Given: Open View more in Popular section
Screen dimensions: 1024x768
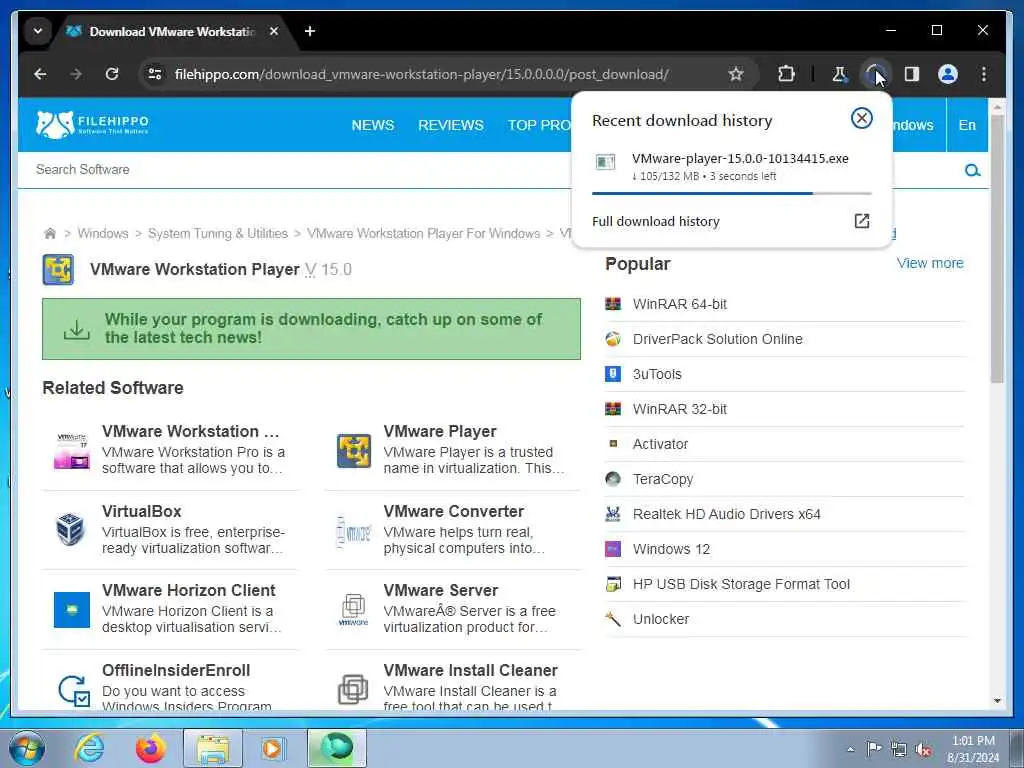Looking at the screenshot, I should pyautogui.click(x=930, y=263).
